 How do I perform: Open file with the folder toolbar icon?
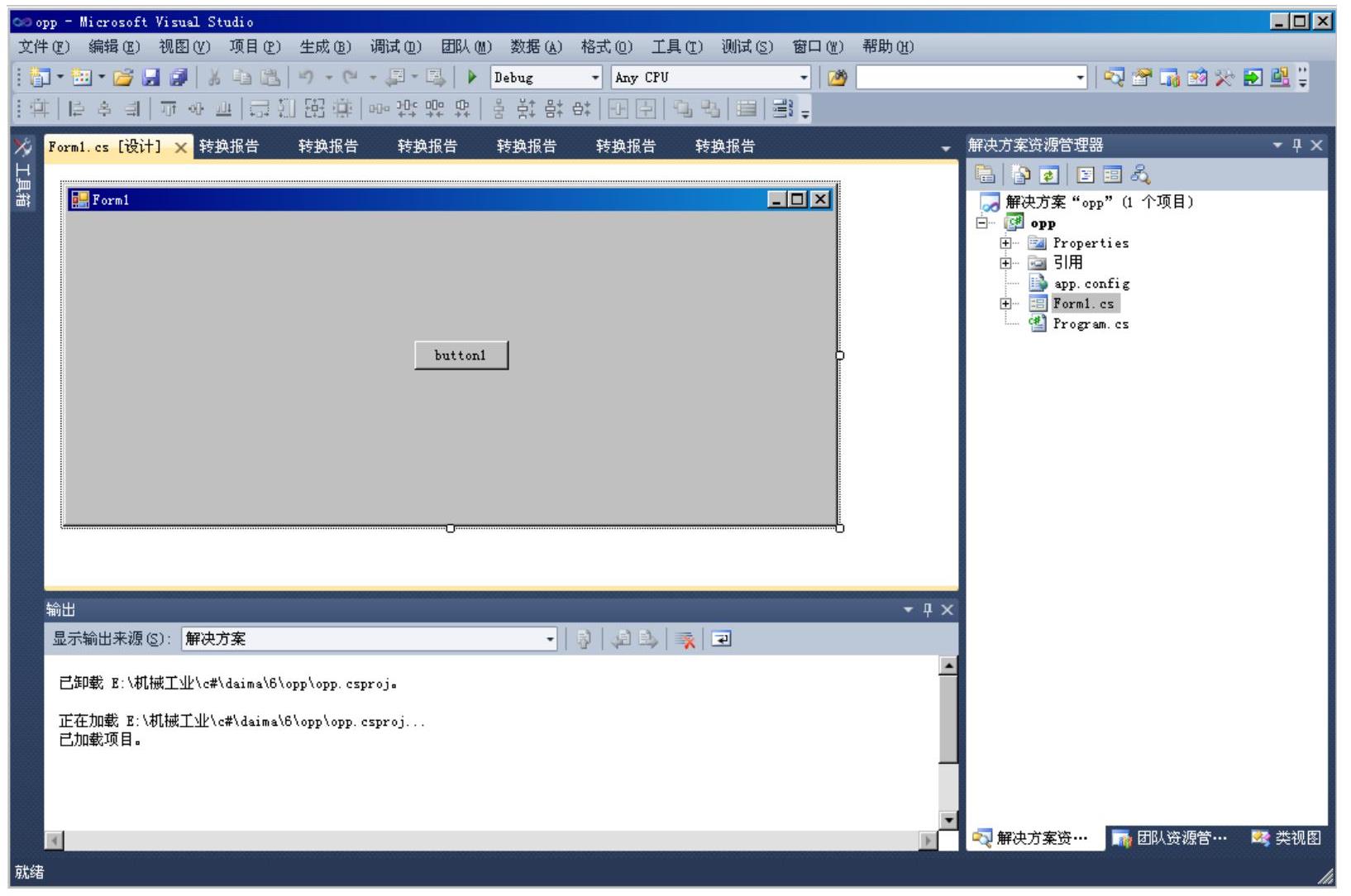(123, 78)
